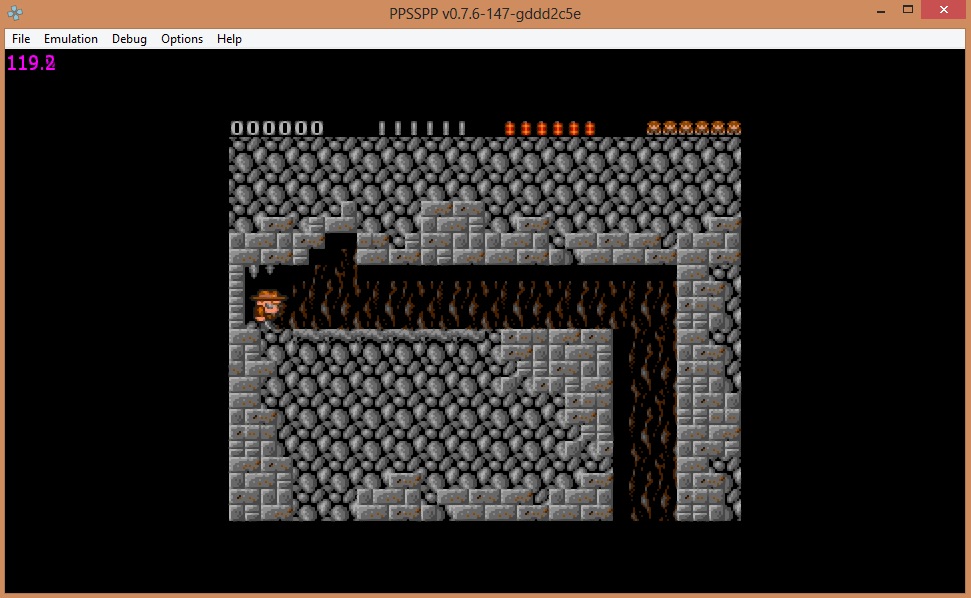Click the first bullet ammo icon in the HUD
This screenshot has height=598, width=971.
[382, 128]
